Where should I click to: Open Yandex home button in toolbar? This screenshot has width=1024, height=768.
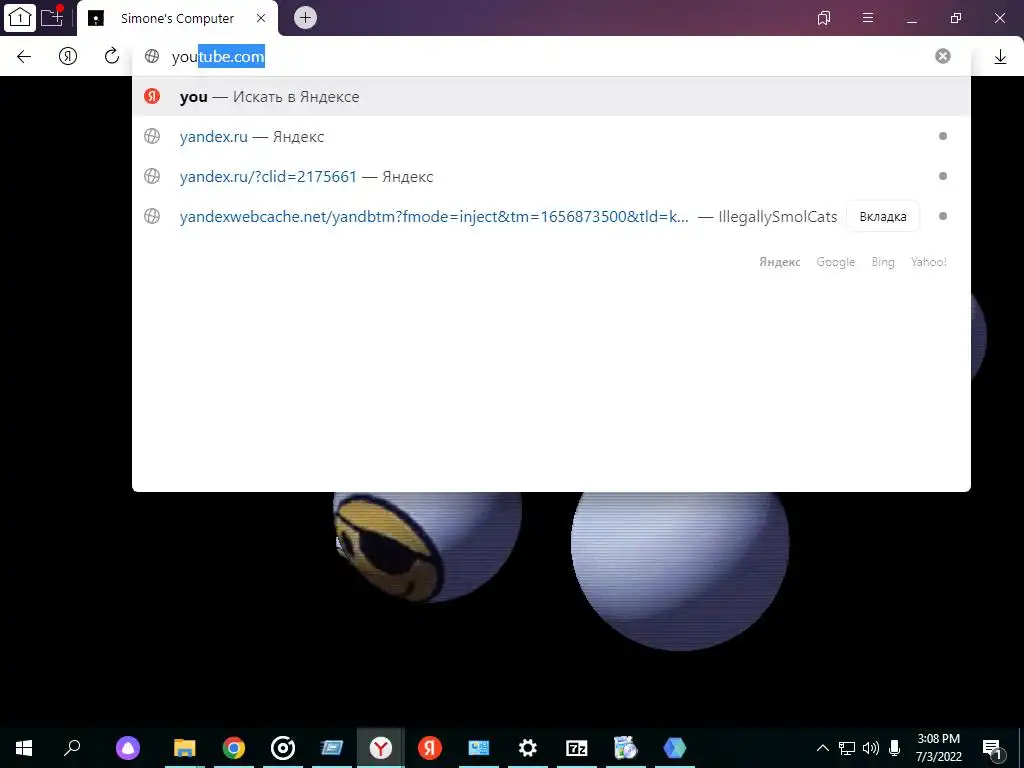[x=68, y=56]
